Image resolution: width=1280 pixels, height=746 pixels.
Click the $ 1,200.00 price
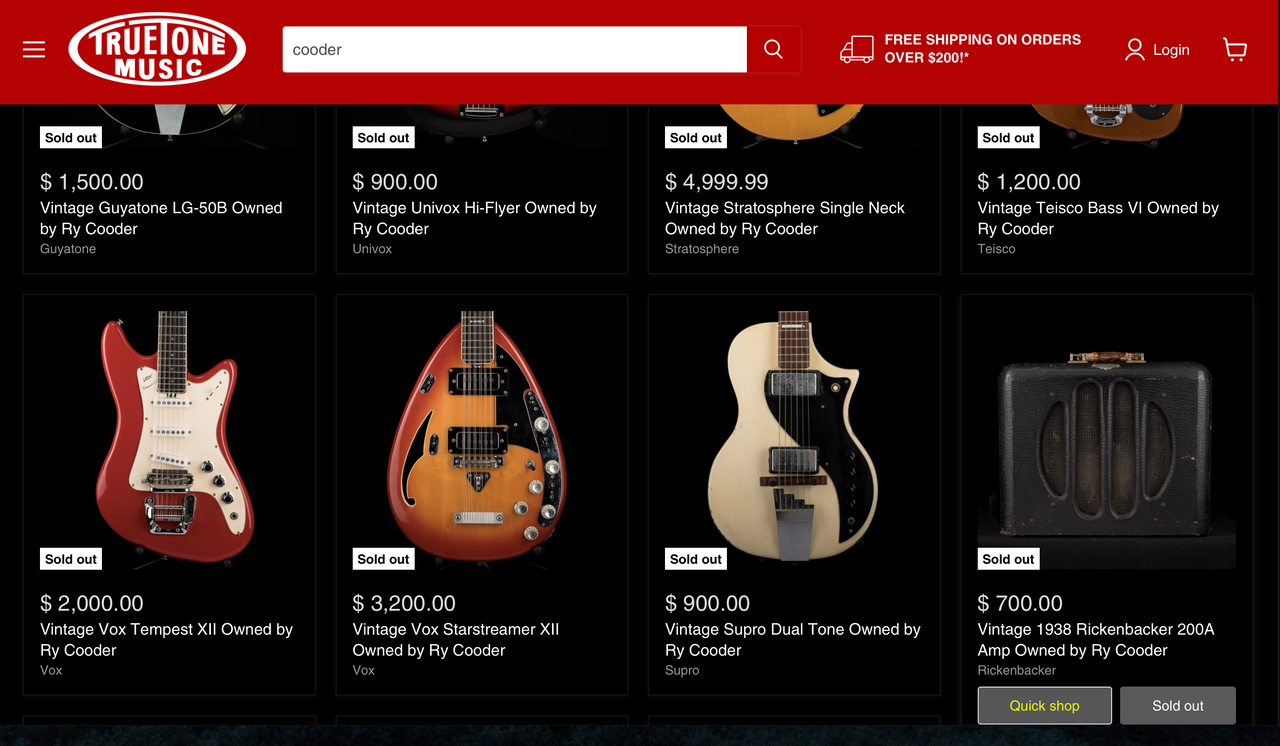point(1030,182)
